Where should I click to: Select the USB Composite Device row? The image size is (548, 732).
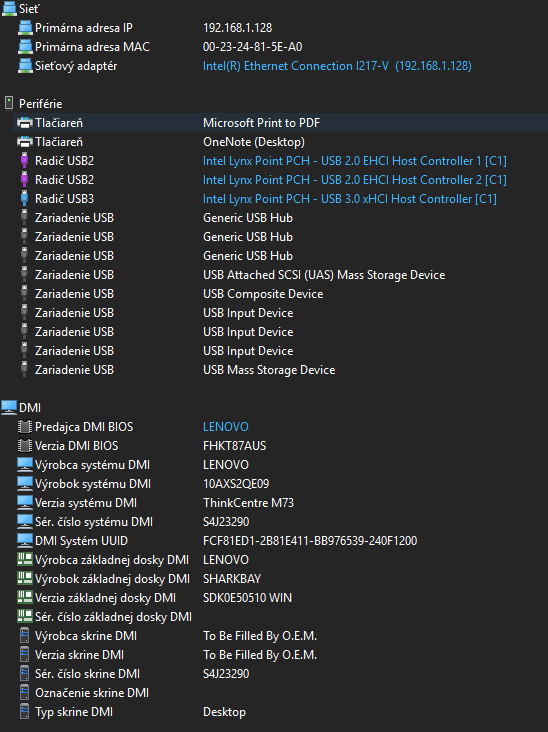click(x=274, y=294)
